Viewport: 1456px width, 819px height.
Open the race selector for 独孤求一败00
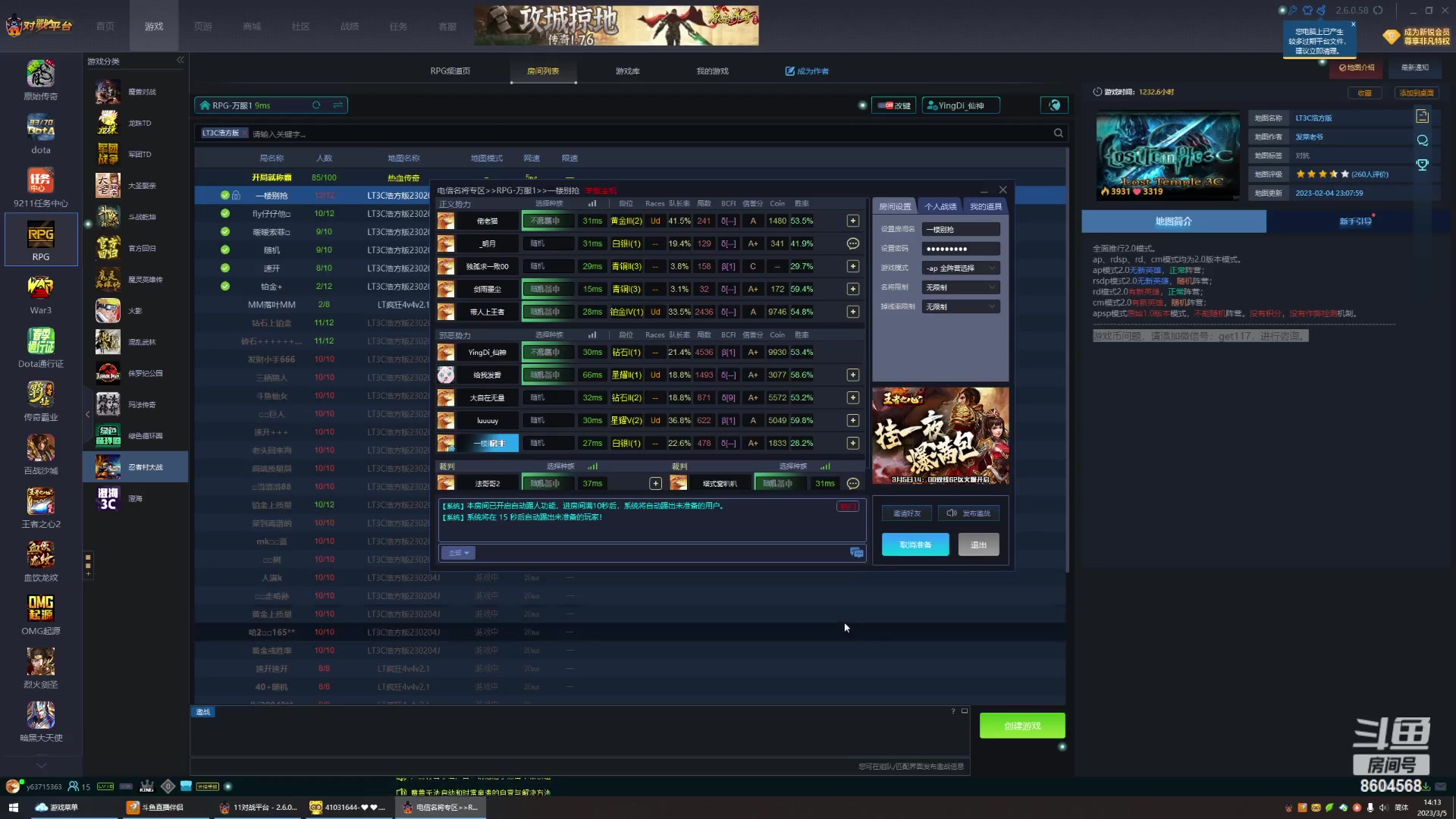pos(548,266)
